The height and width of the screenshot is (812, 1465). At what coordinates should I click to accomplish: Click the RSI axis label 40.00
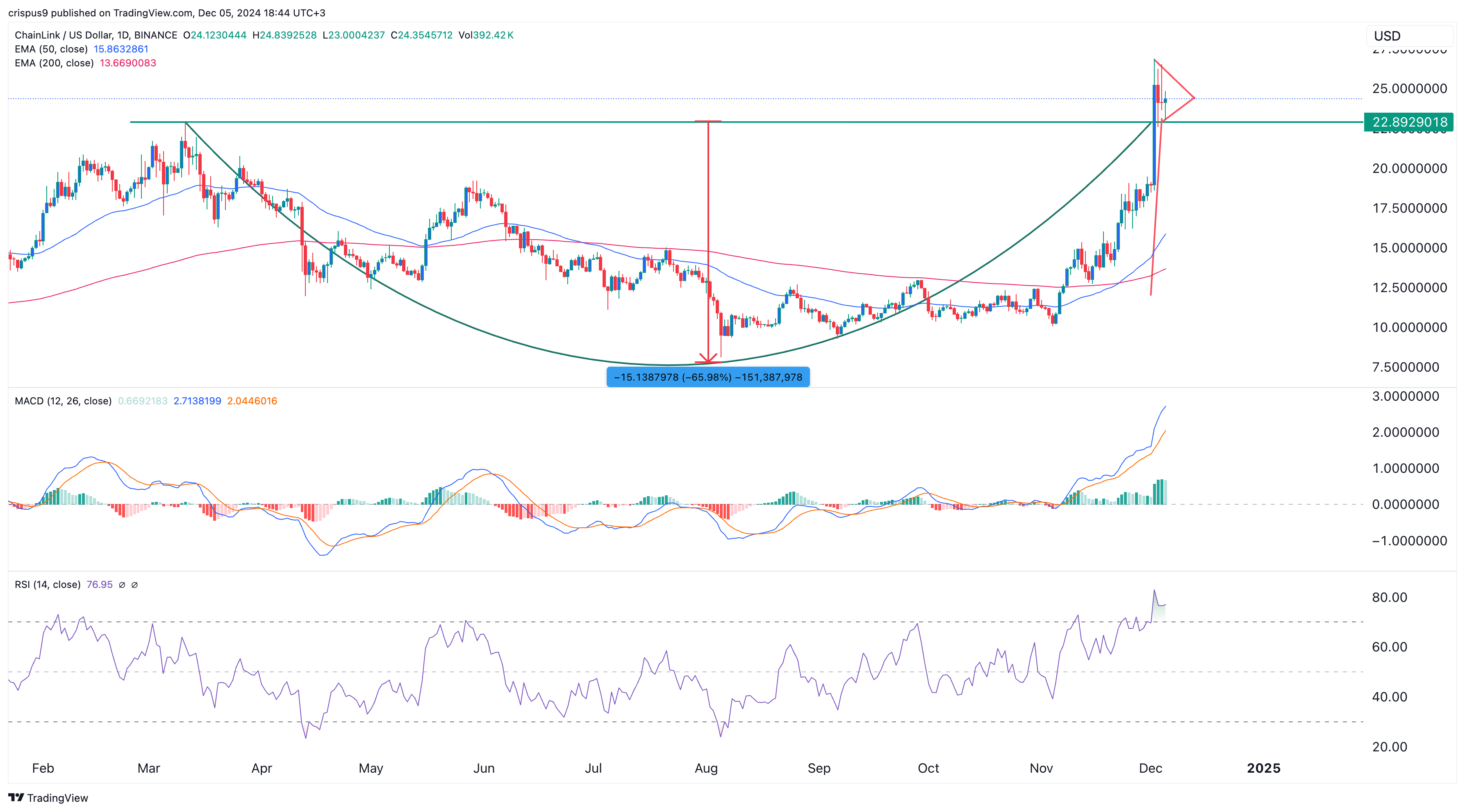(1390, 697)
